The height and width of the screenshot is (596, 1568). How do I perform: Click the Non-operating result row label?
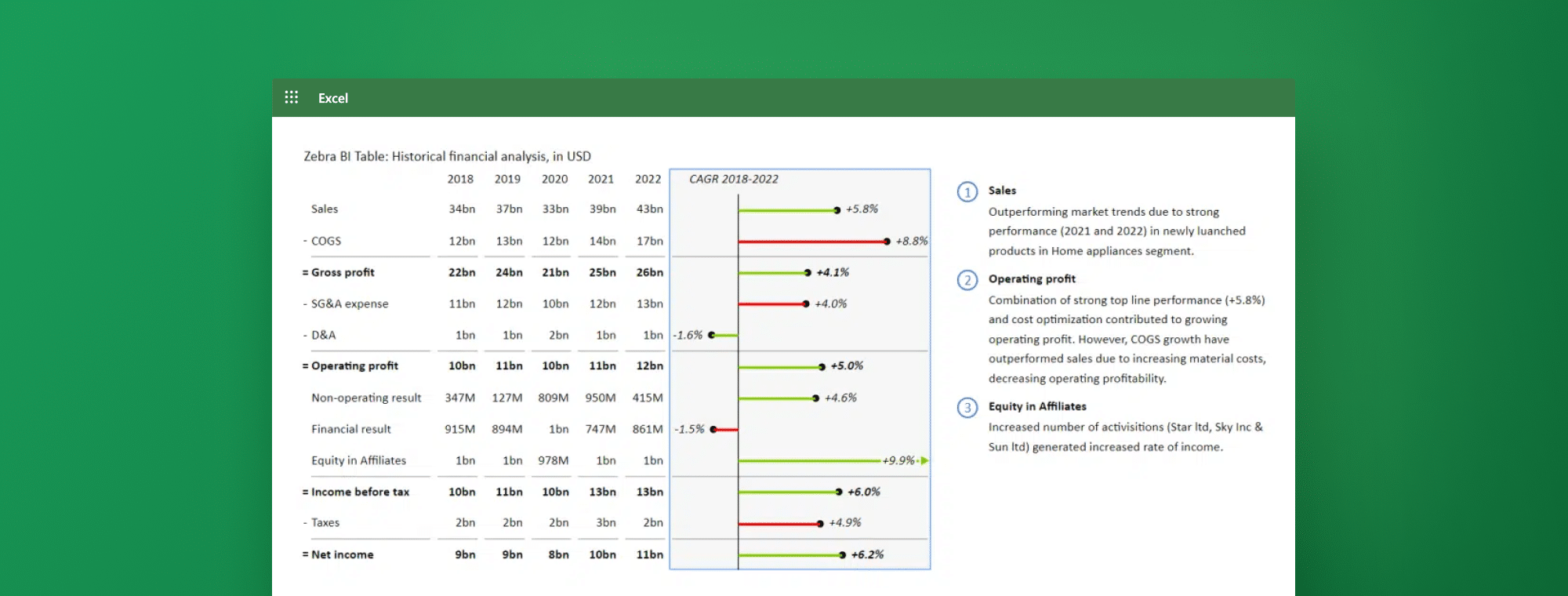(x=366, y=398)
